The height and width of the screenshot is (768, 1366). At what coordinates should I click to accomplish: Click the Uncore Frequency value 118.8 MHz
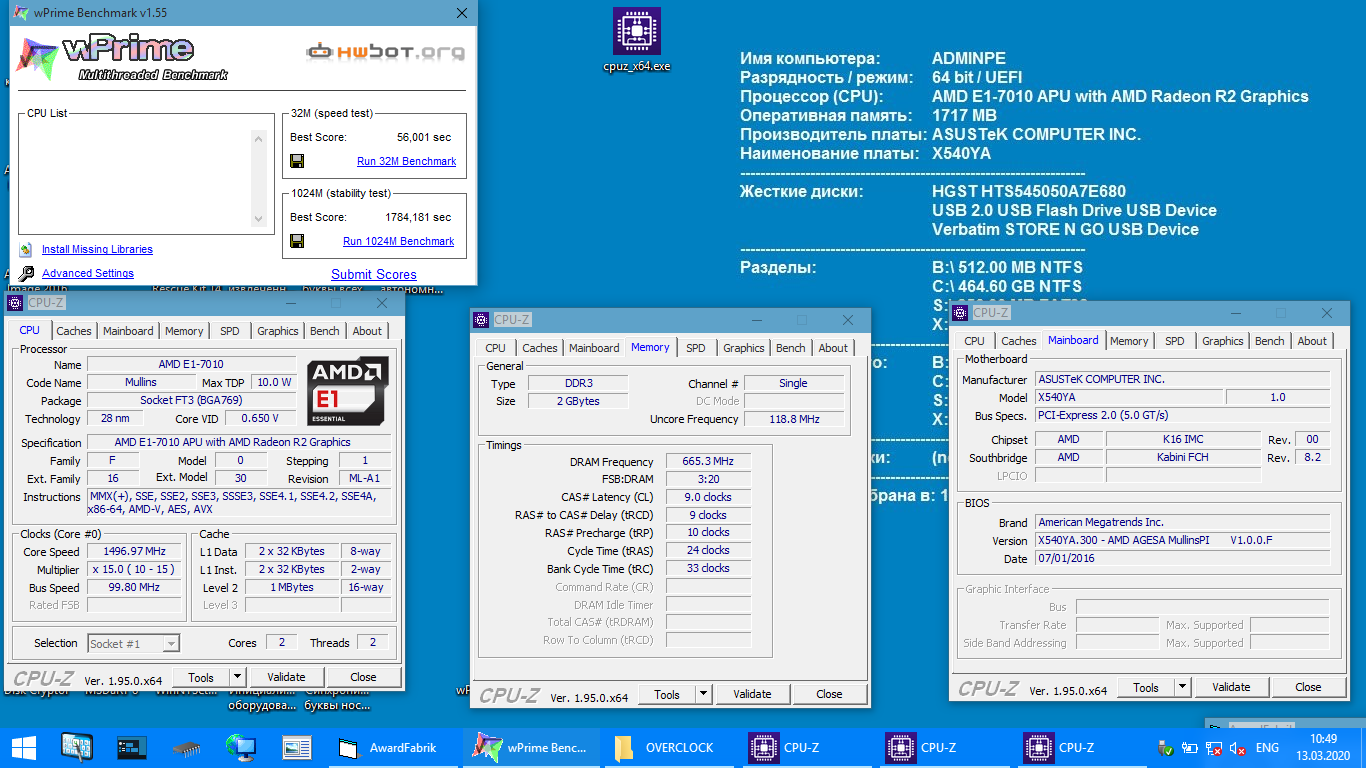(794, 419)
